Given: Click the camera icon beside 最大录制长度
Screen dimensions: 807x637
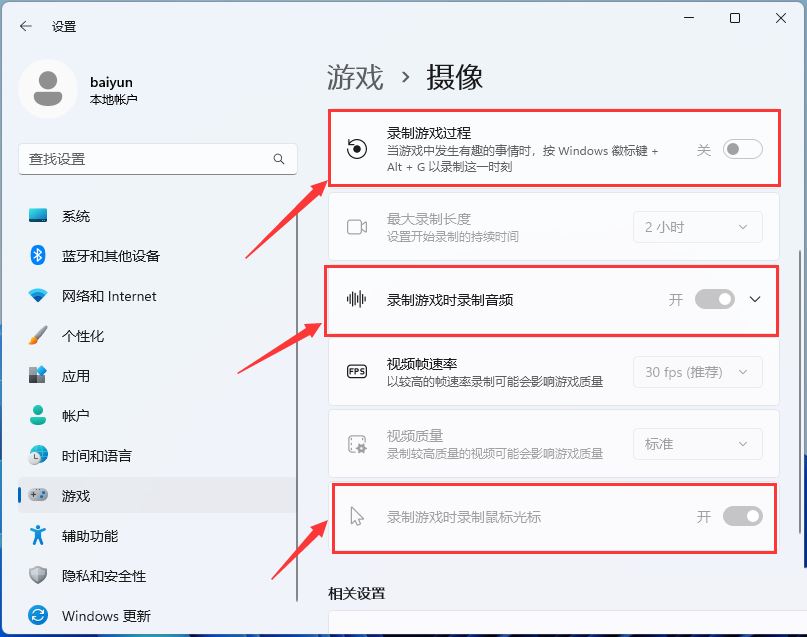Looking at the screenshot, I should (359, 227).
